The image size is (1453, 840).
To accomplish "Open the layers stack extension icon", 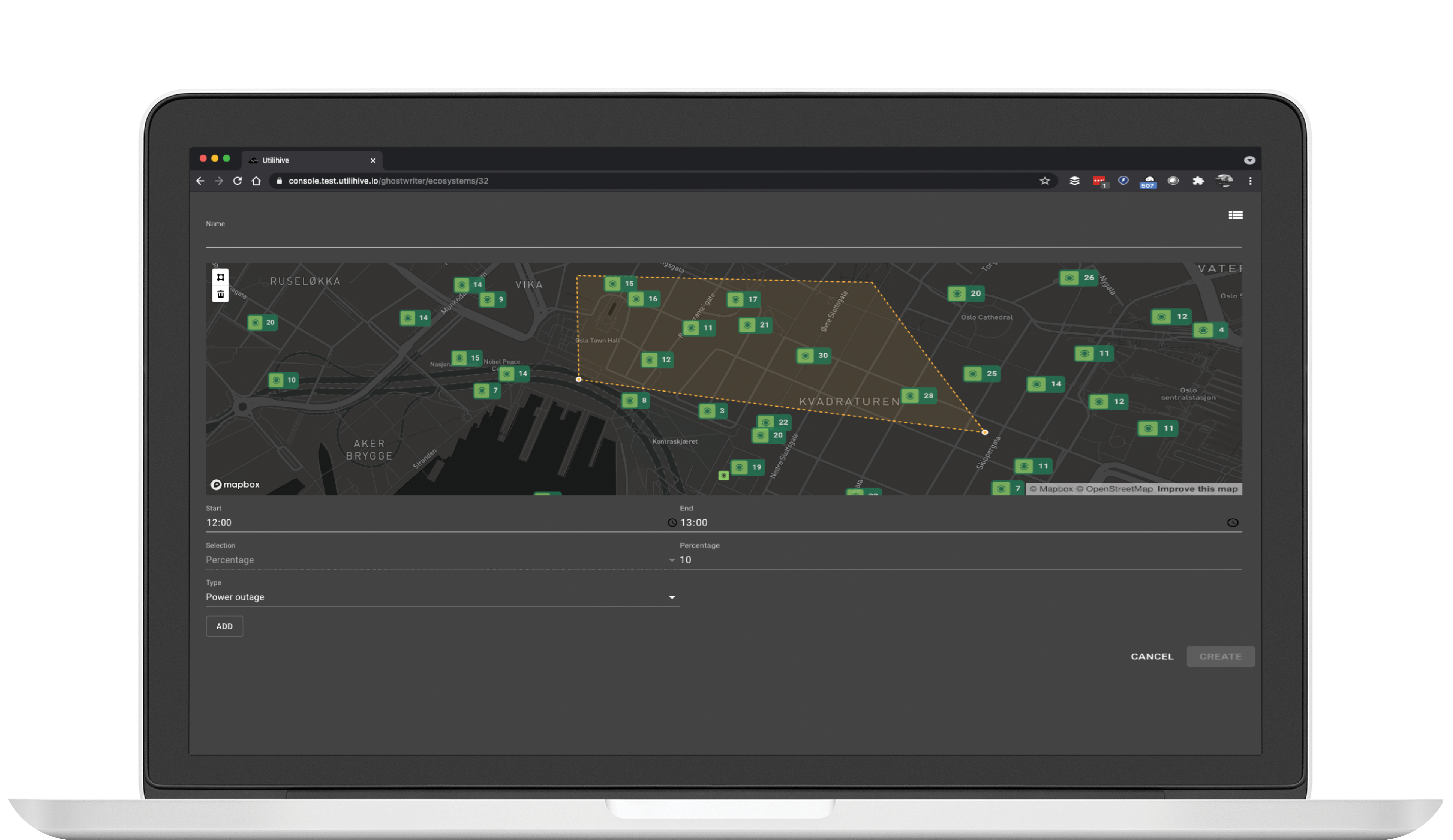I will coord(1075,181).
